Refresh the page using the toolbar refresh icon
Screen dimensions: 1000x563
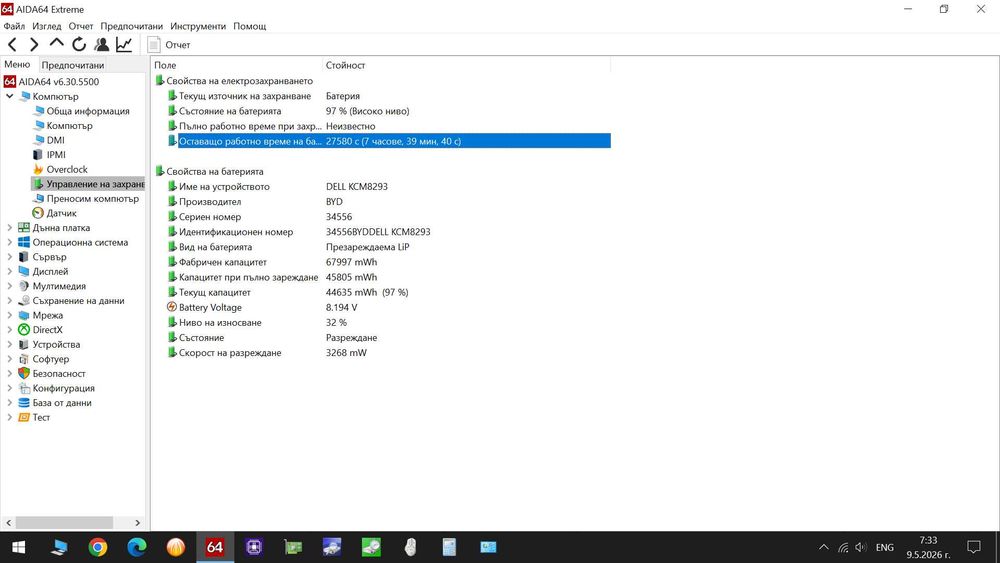pos(79,45)
